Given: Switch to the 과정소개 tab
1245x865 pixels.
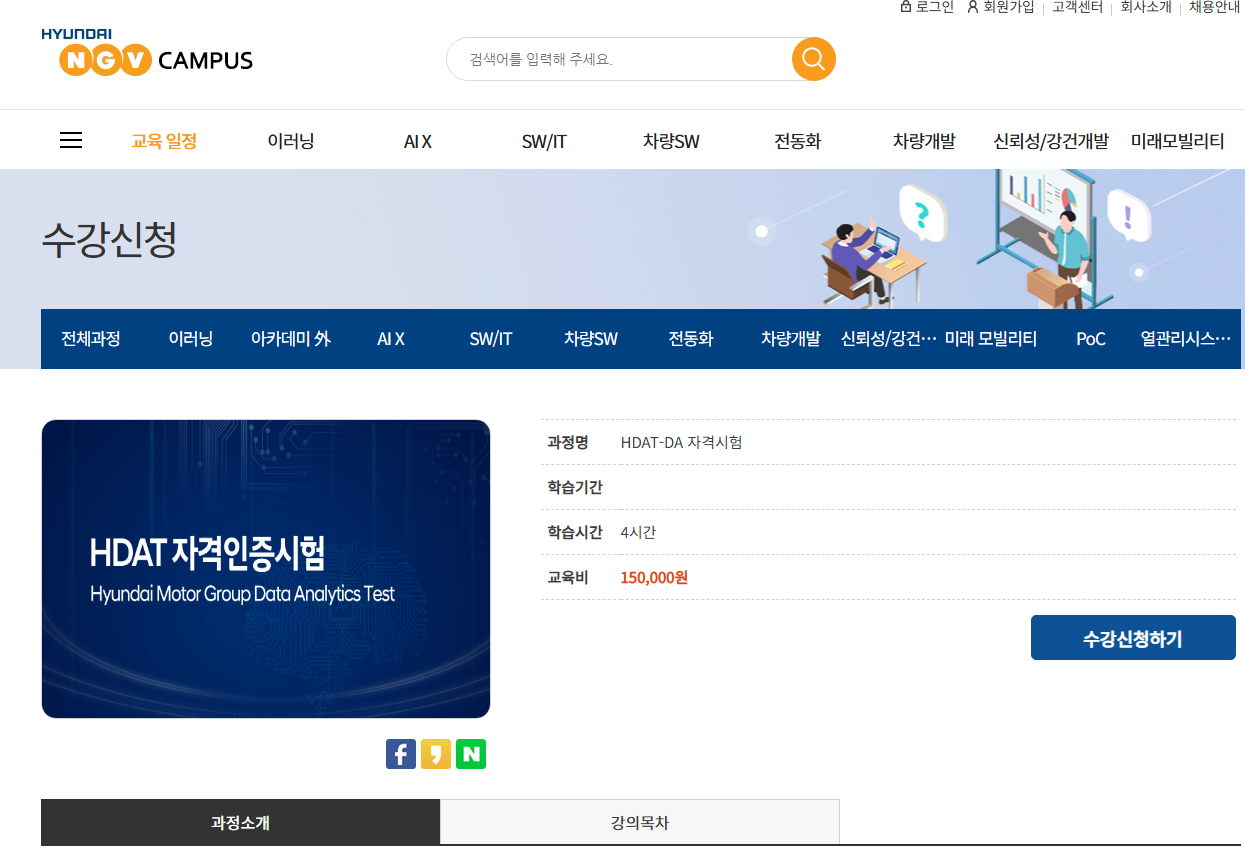Looking at the screenshot, I should click(x=240, y=823).
